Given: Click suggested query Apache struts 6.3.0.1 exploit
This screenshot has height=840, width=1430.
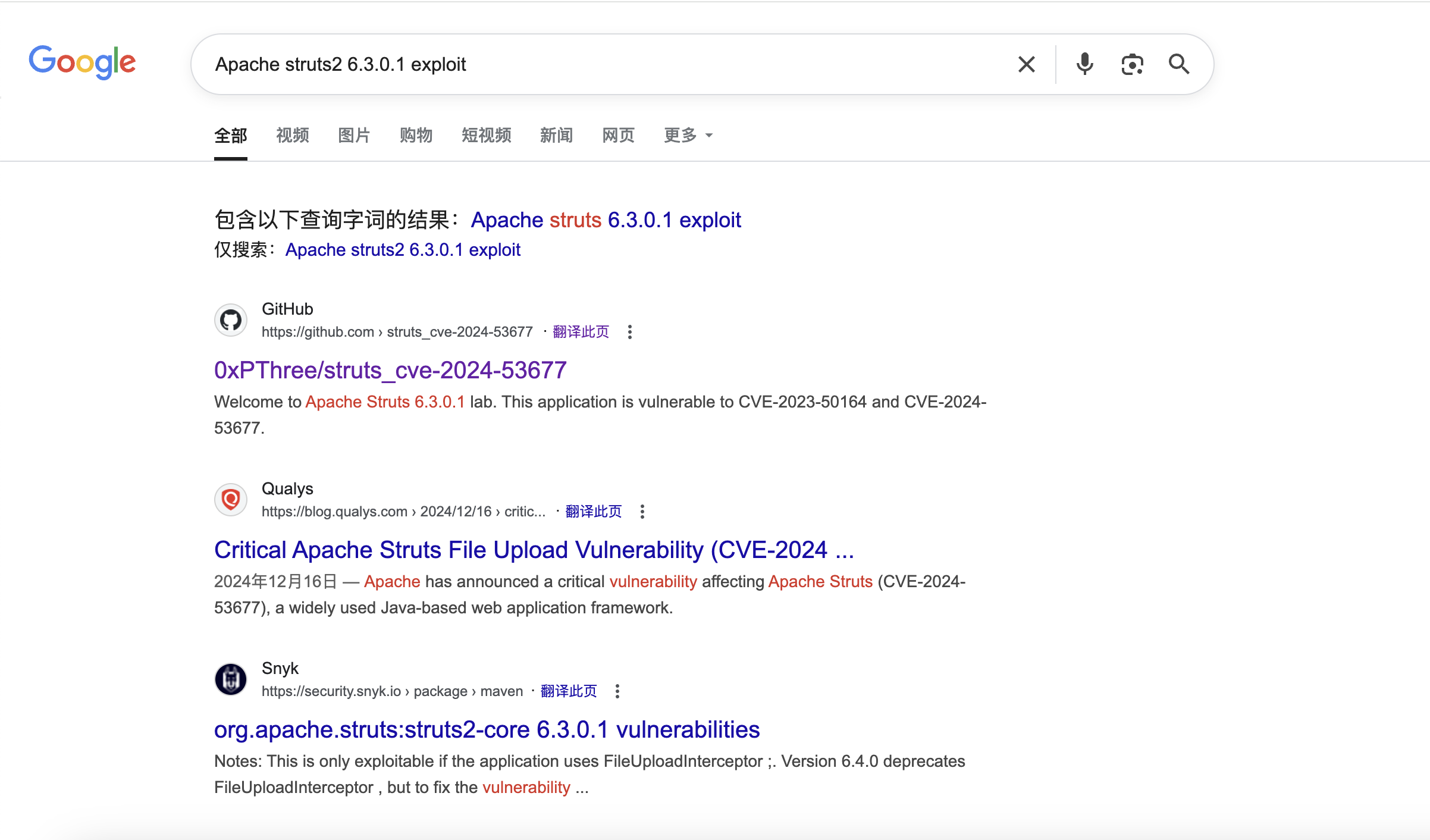Looking at the screenshot, I should 606,220.
